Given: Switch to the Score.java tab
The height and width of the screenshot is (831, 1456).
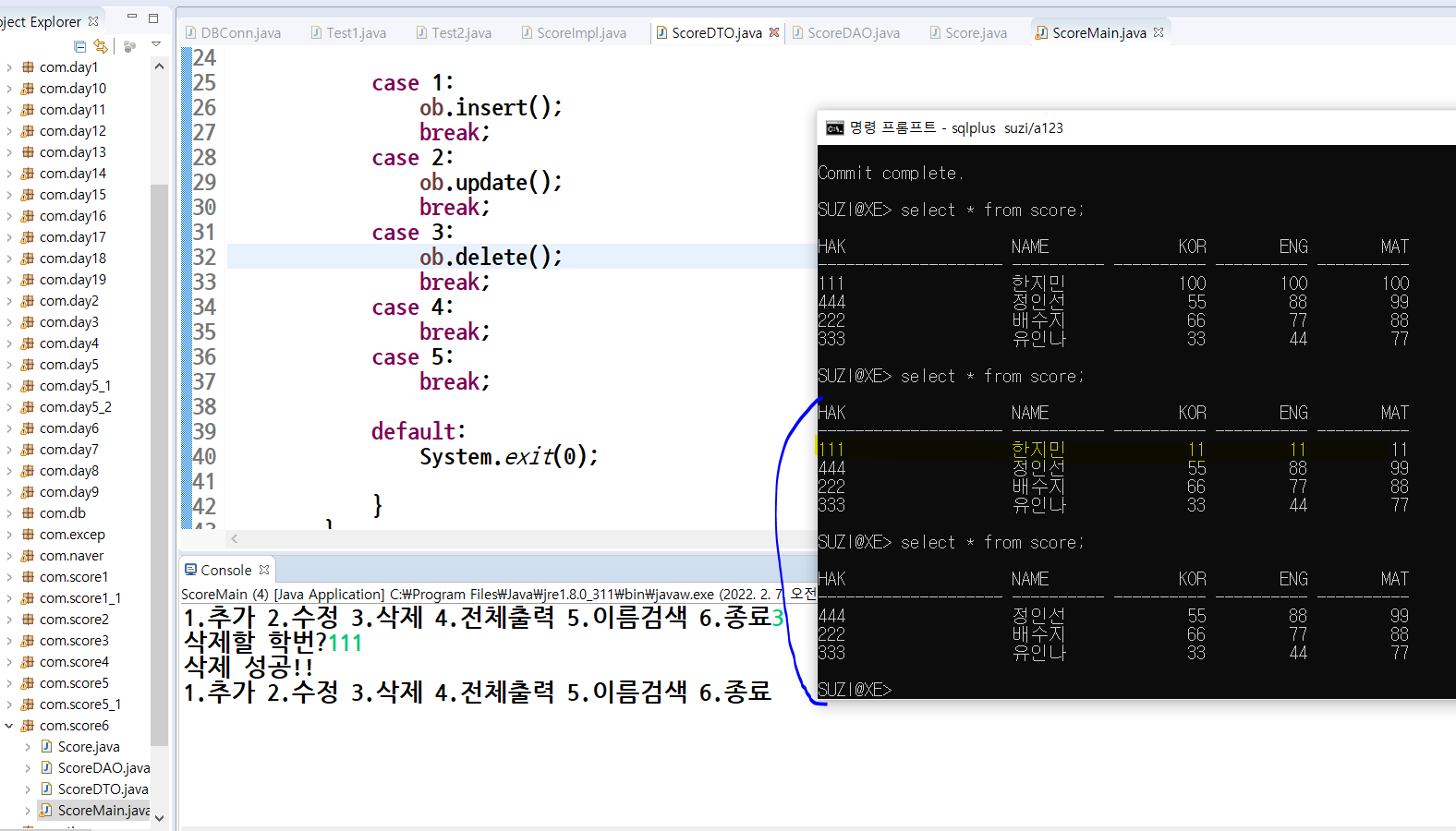Looking at the screenshot, I should click(968, 32).
